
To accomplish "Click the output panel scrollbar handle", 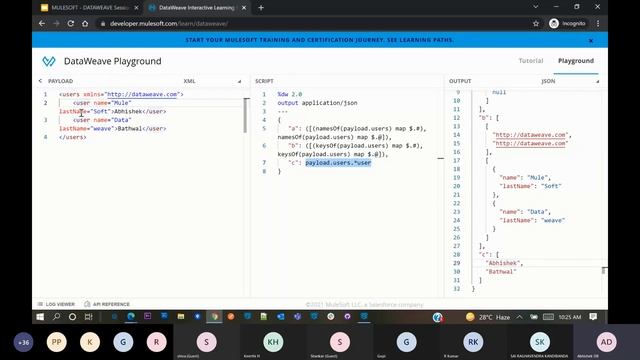I will coord(604,270).
